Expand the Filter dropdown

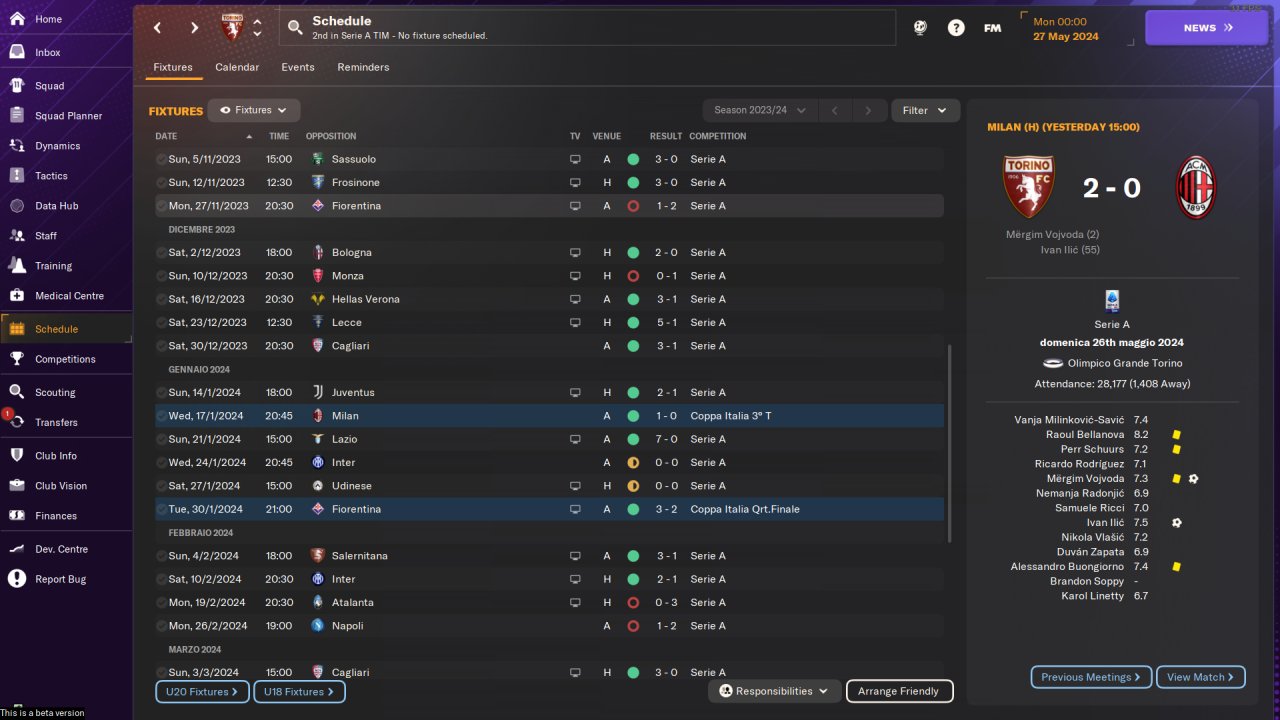(925, 110)
